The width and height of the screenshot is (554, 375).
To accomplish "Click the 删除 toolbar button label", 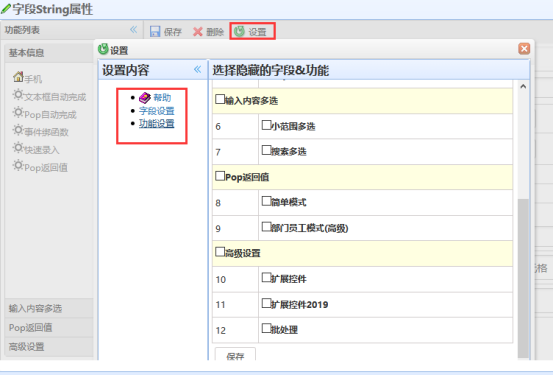I will pyautogui.click(x=215, y=32).
